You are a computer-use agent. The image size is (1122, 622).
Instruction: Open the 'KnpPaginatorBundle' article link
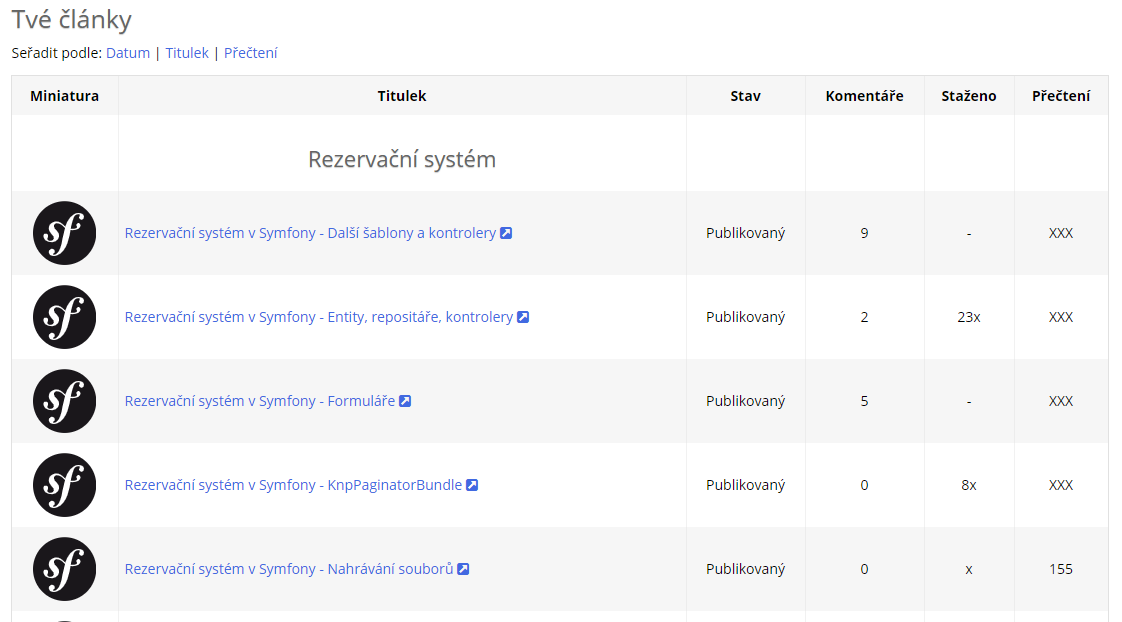pyautogui.click(x=293, y=485)
